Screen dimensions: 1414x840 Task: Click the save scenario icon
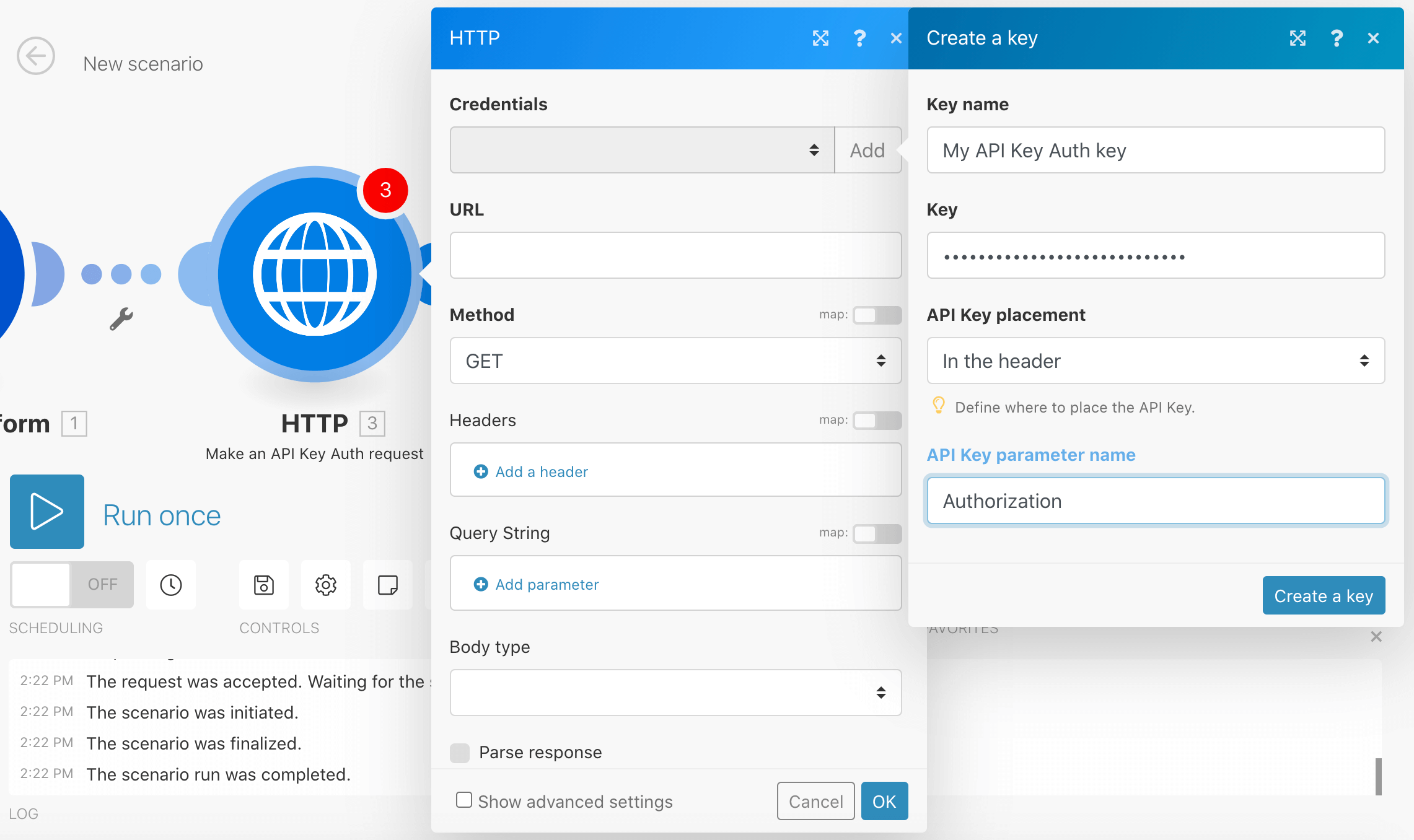[263, 584]
